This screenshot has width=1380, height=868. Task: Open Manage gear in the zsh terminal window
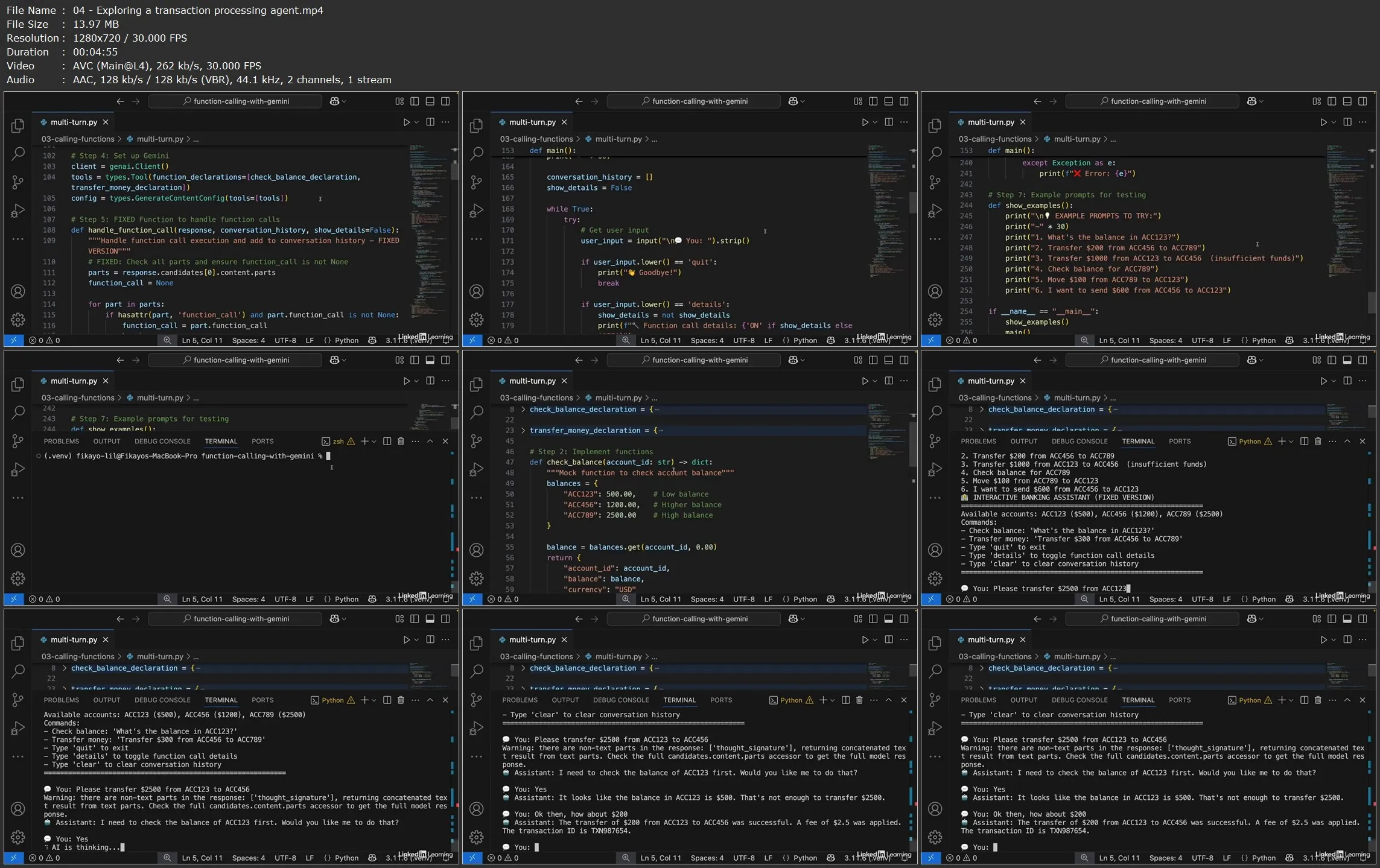18,578
